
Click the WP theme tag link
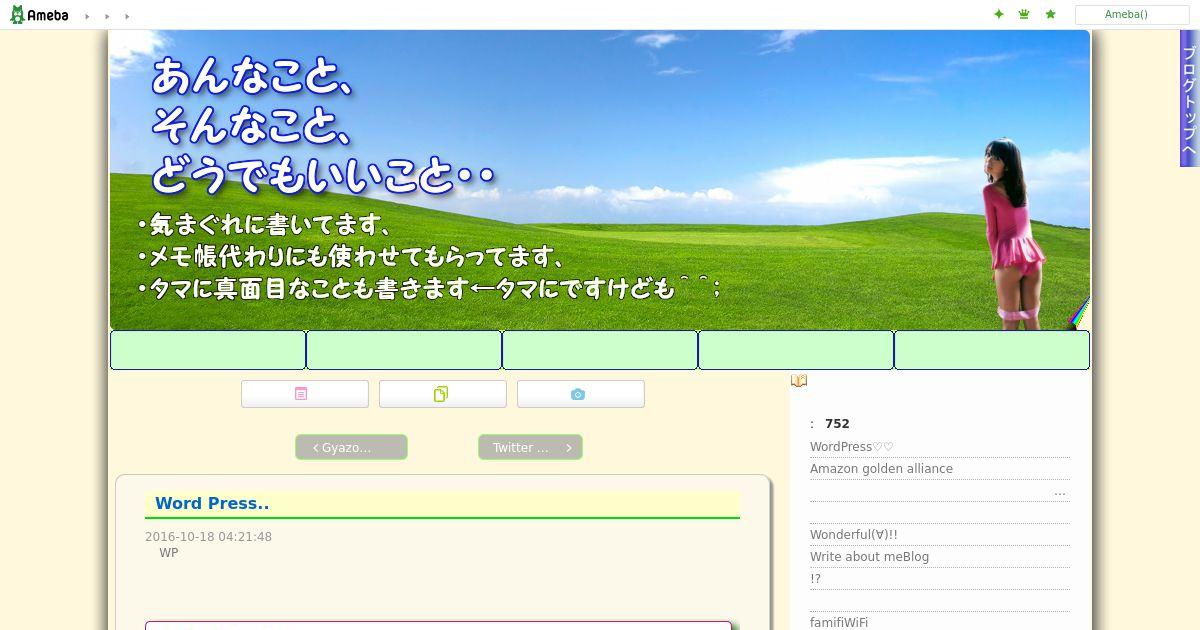[x=169, y=553]
